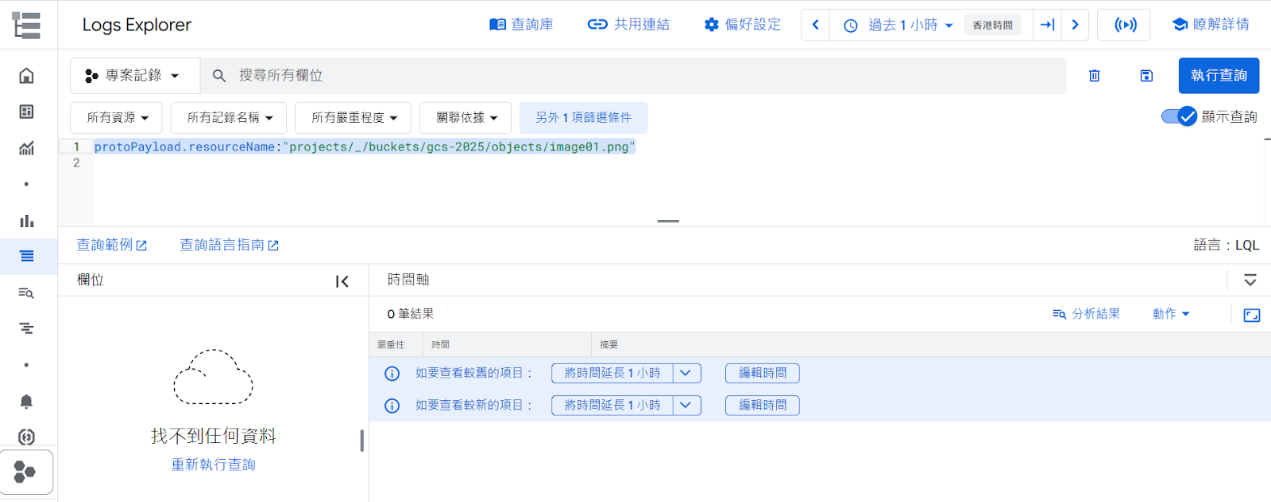
Task: Click the save query icon
Action: pyautogui.click(x=1146, y=76)
